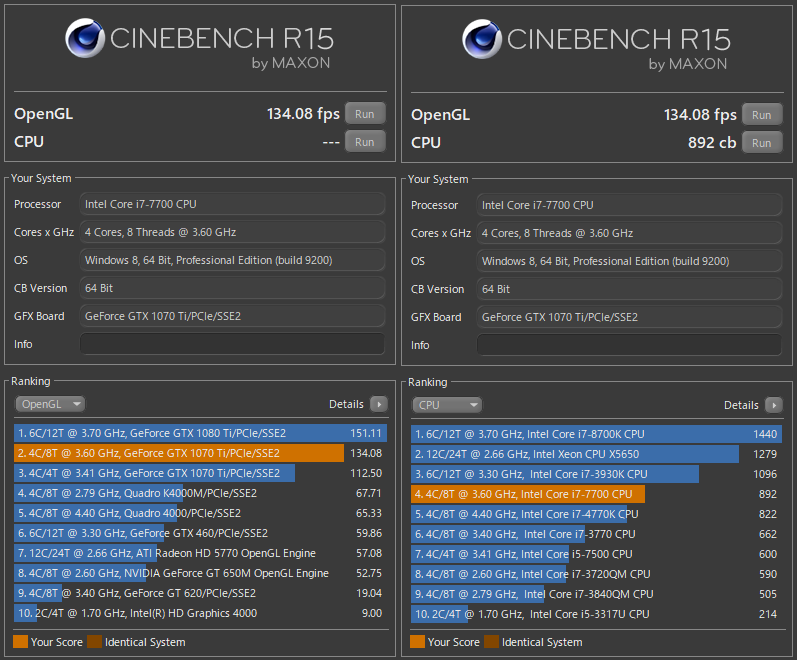Click CB Version field in left window
This screenshot has height=660, width=797.
tap(232, 288)
